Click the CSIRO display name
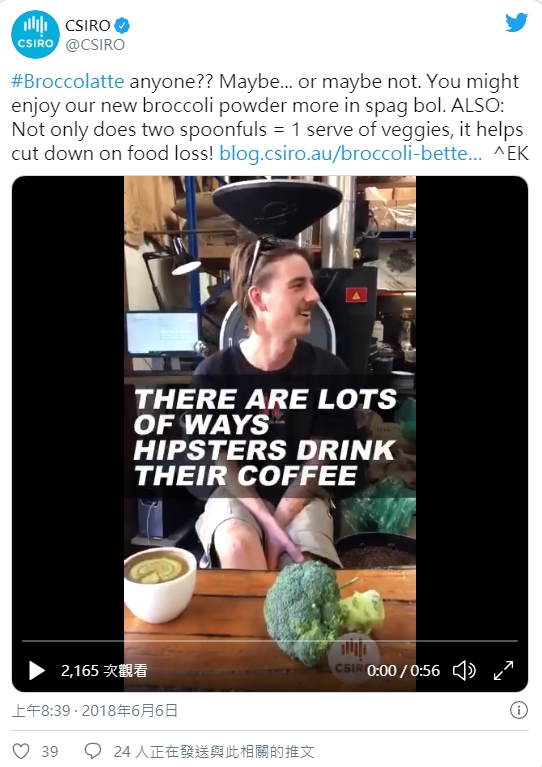The height and width of the screenshot is (767, 542). 88,25
